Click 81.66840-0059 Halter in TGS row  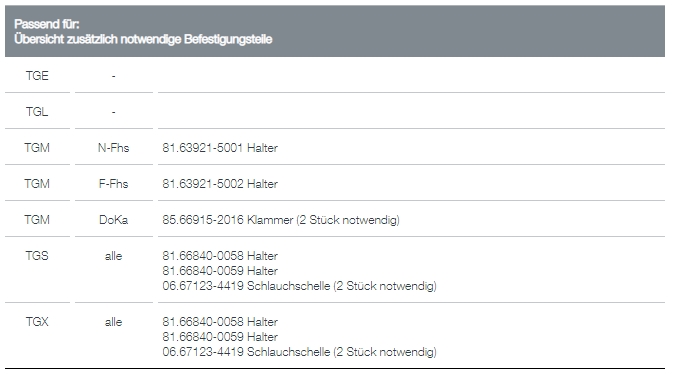pyautogui.click(x=220, y=271)
